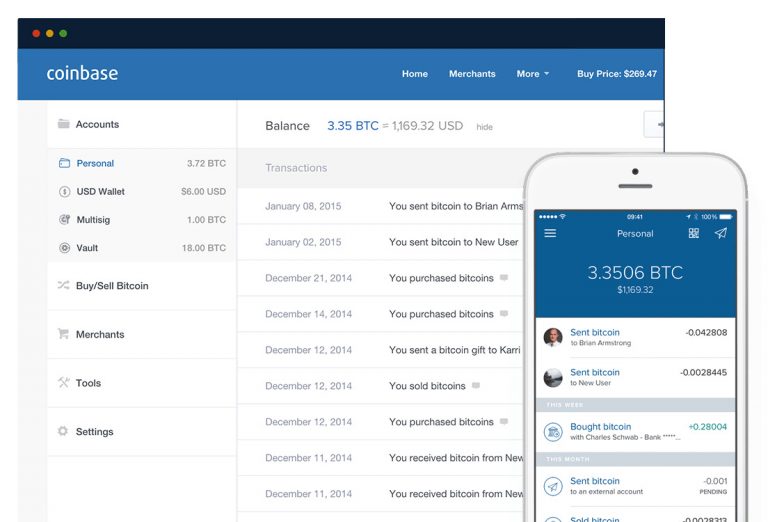
Task: Open the December 14, 2014 purchased bitcoins row
Action: pos(380,314)
